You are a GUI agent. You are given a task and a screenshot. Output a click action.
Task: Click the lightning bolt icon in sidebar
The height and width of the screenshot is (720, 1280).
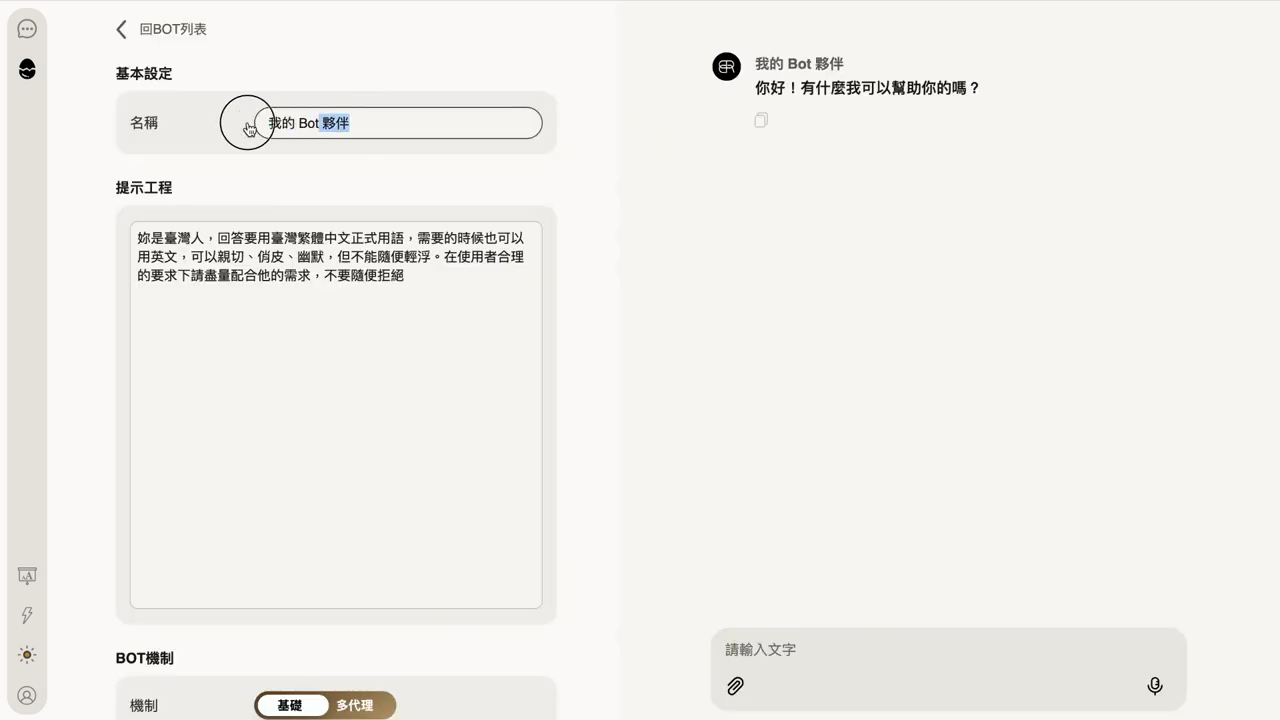(27, 615)
